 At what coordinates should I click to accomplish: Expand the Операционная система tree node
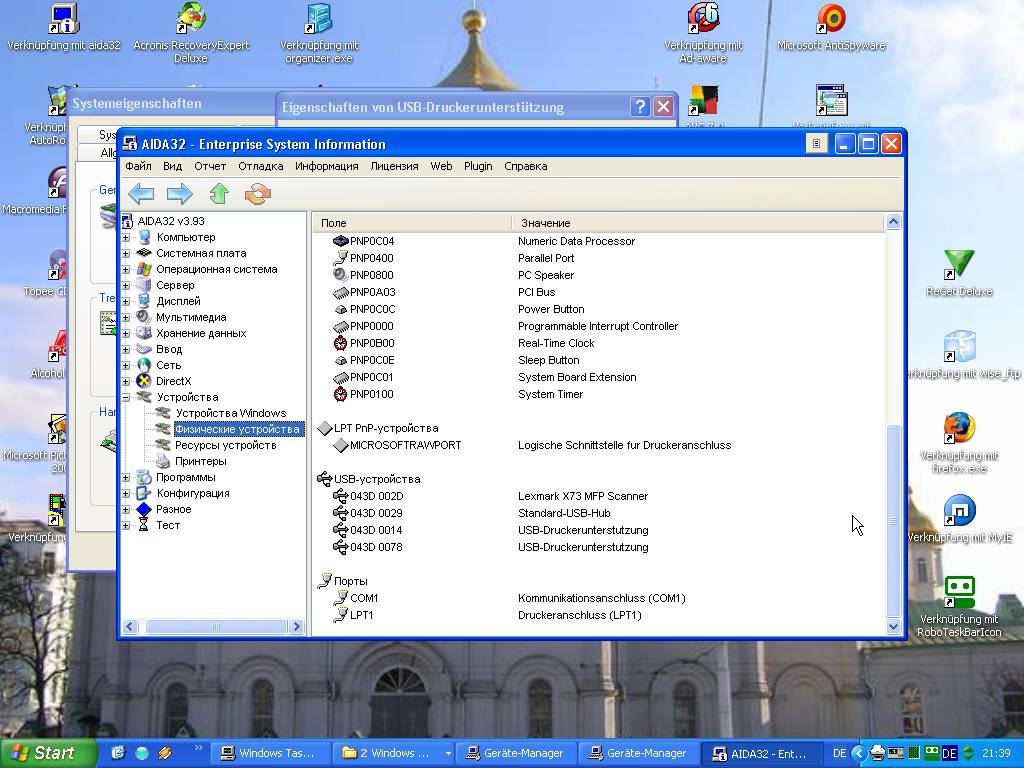[126, 269]
